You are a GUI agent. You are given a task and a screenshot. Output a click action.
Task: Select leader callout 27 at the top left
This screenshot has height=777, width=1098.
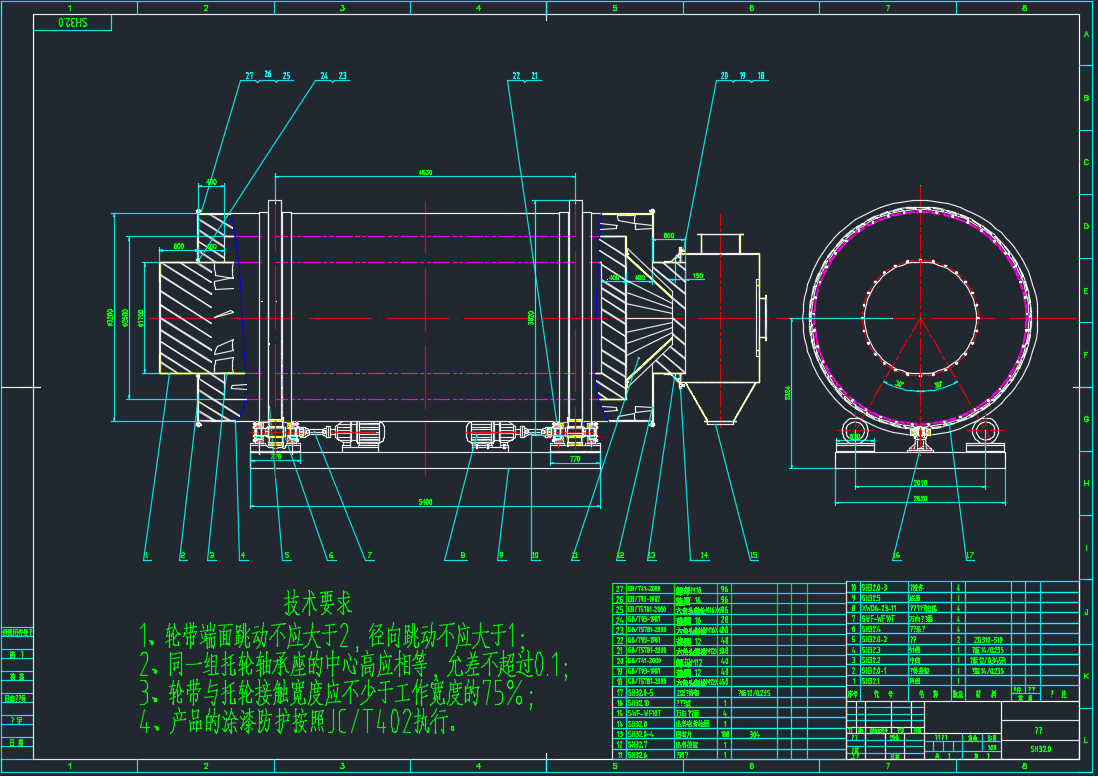[x=249, y=76]
